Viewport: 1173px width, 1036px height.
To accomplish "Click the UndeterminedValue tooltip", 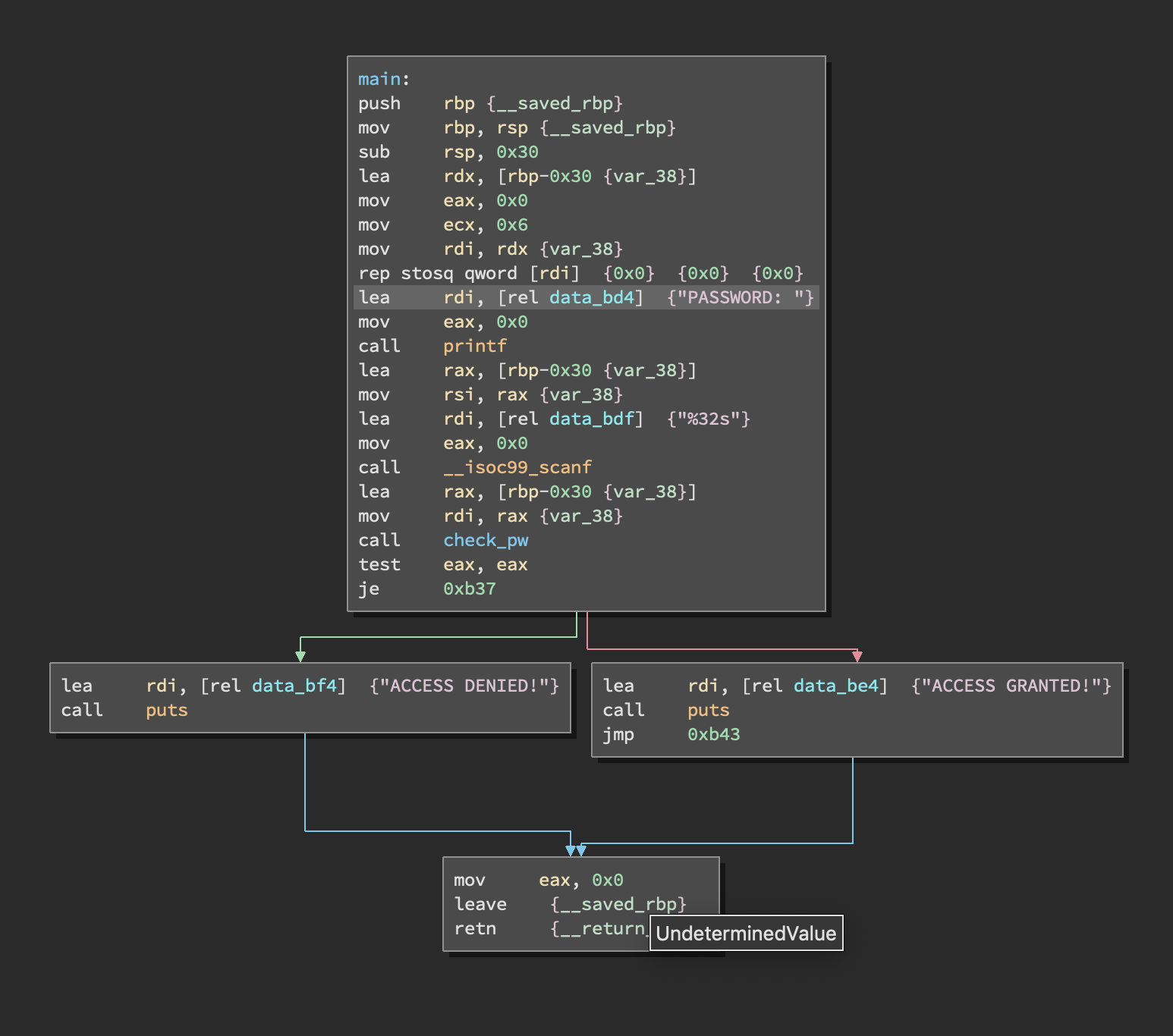I will pos(746,933).
